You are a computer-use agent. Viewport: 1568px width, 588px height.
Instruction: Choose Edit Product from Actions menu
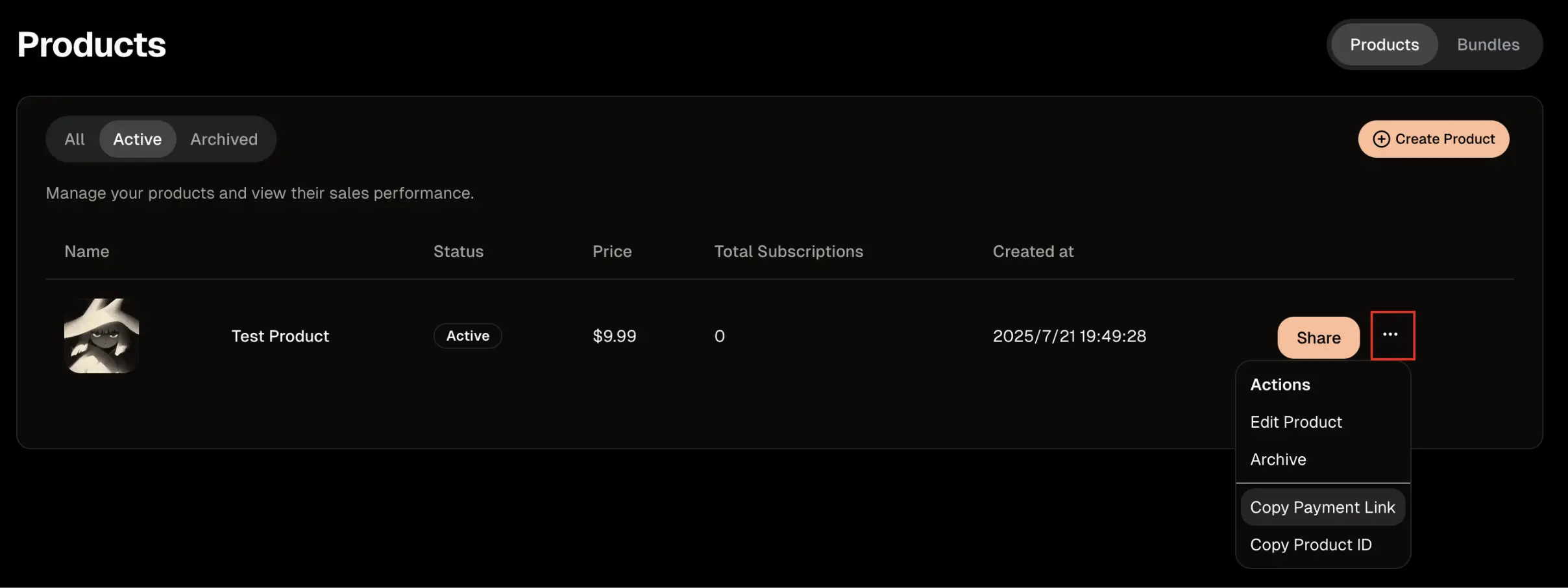(x=1295, y=422)
